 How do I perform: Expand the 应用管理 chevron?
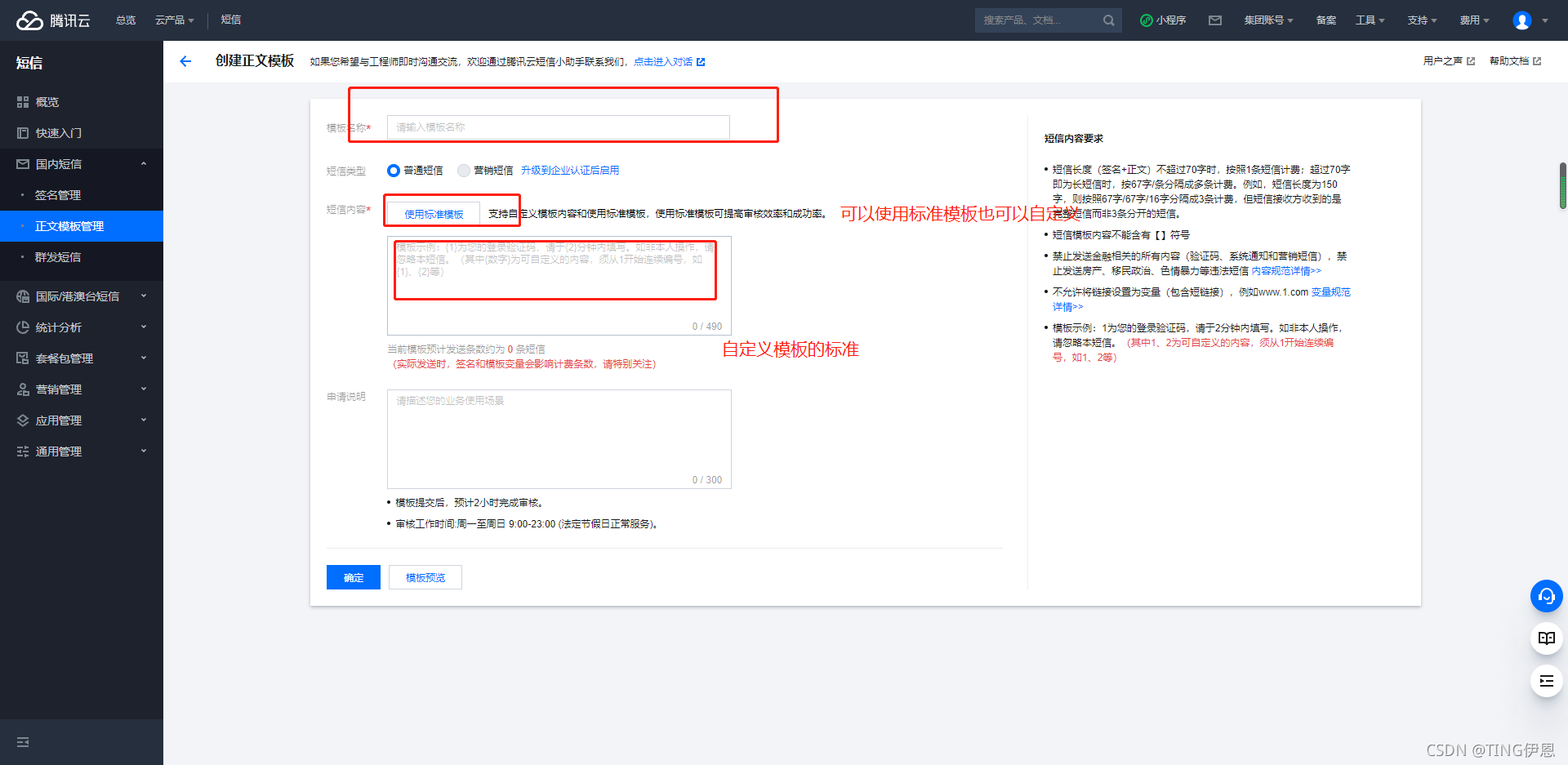(144, 420)
